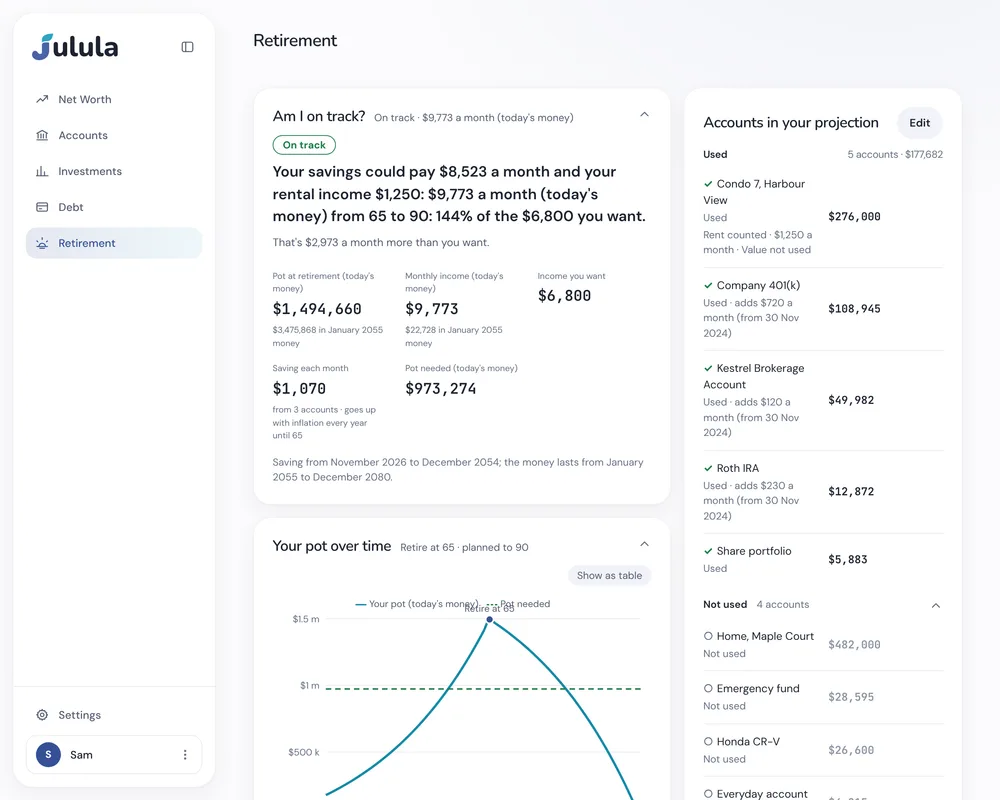Click the Retirement sunrise icon

coord(42,243)
